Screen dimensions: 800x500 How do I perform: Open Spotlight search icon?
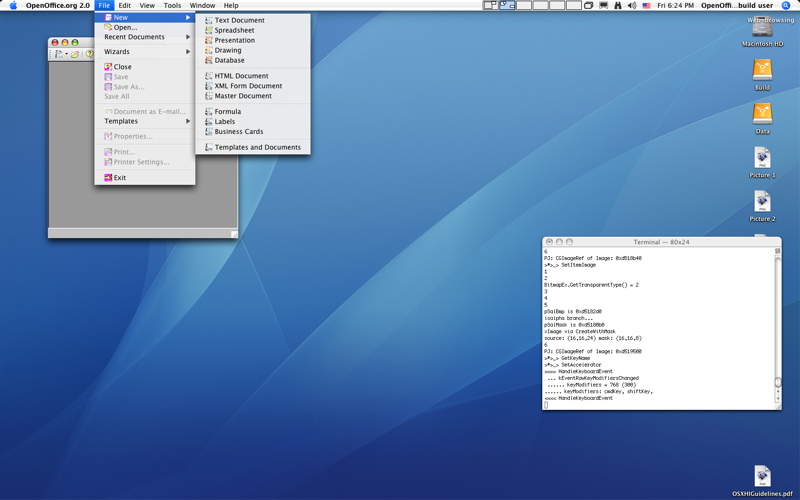tap(786, 6)
